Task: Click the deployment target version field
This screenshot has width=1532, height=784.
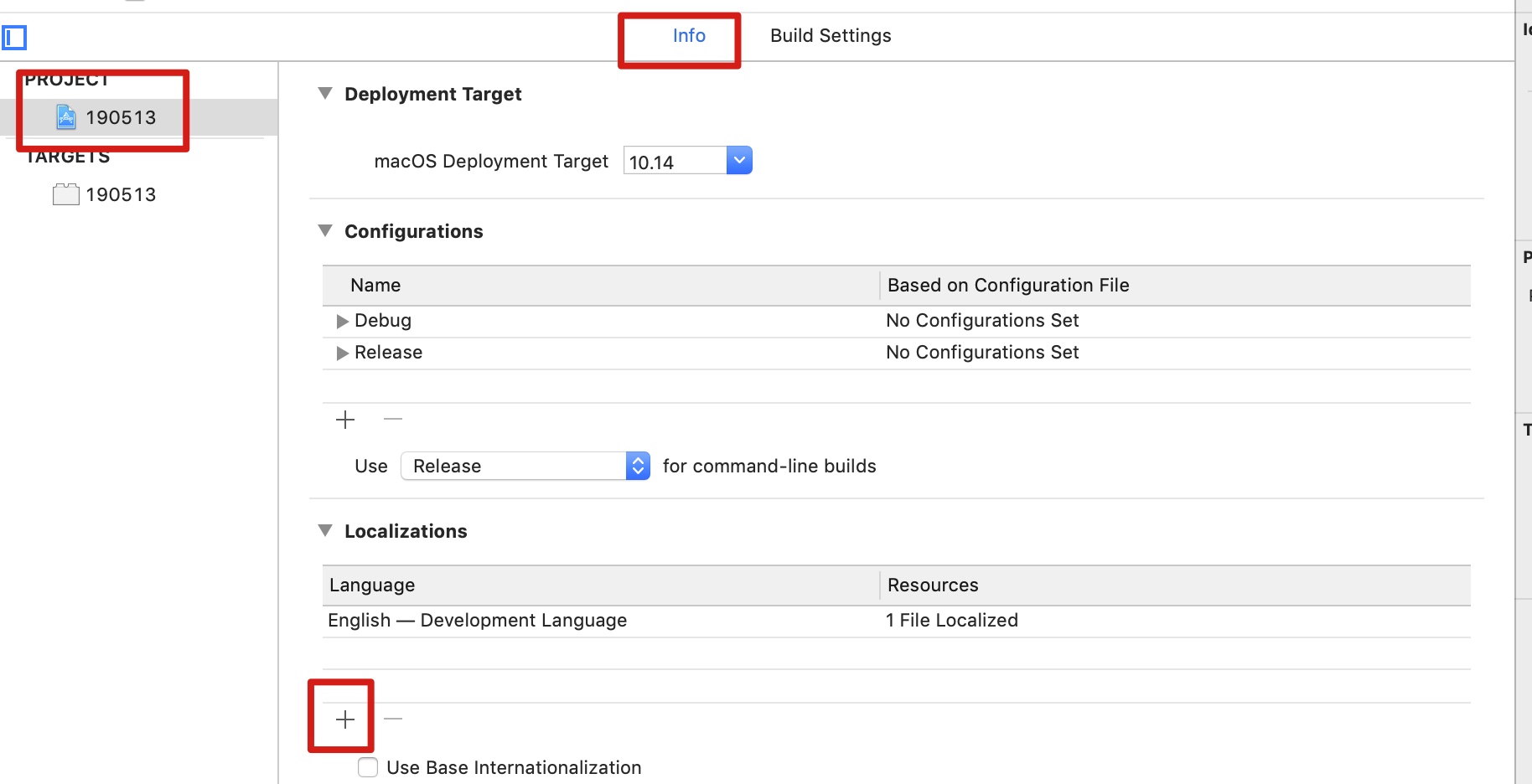Action: [x=675, y=162]
